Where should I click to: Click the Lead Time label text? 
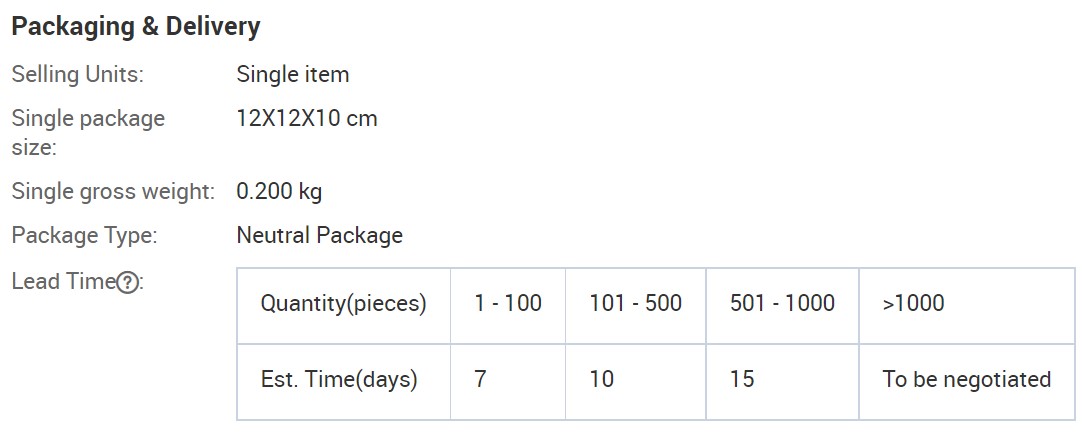tap(63, 281)
